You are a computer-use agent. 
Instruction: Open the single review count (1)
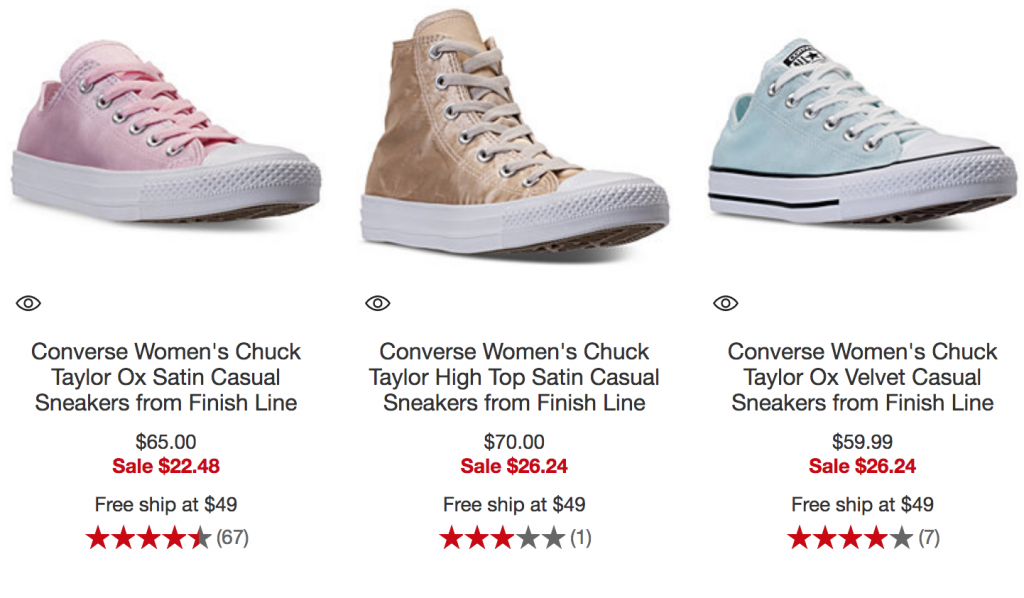click(x=581, y=538)
